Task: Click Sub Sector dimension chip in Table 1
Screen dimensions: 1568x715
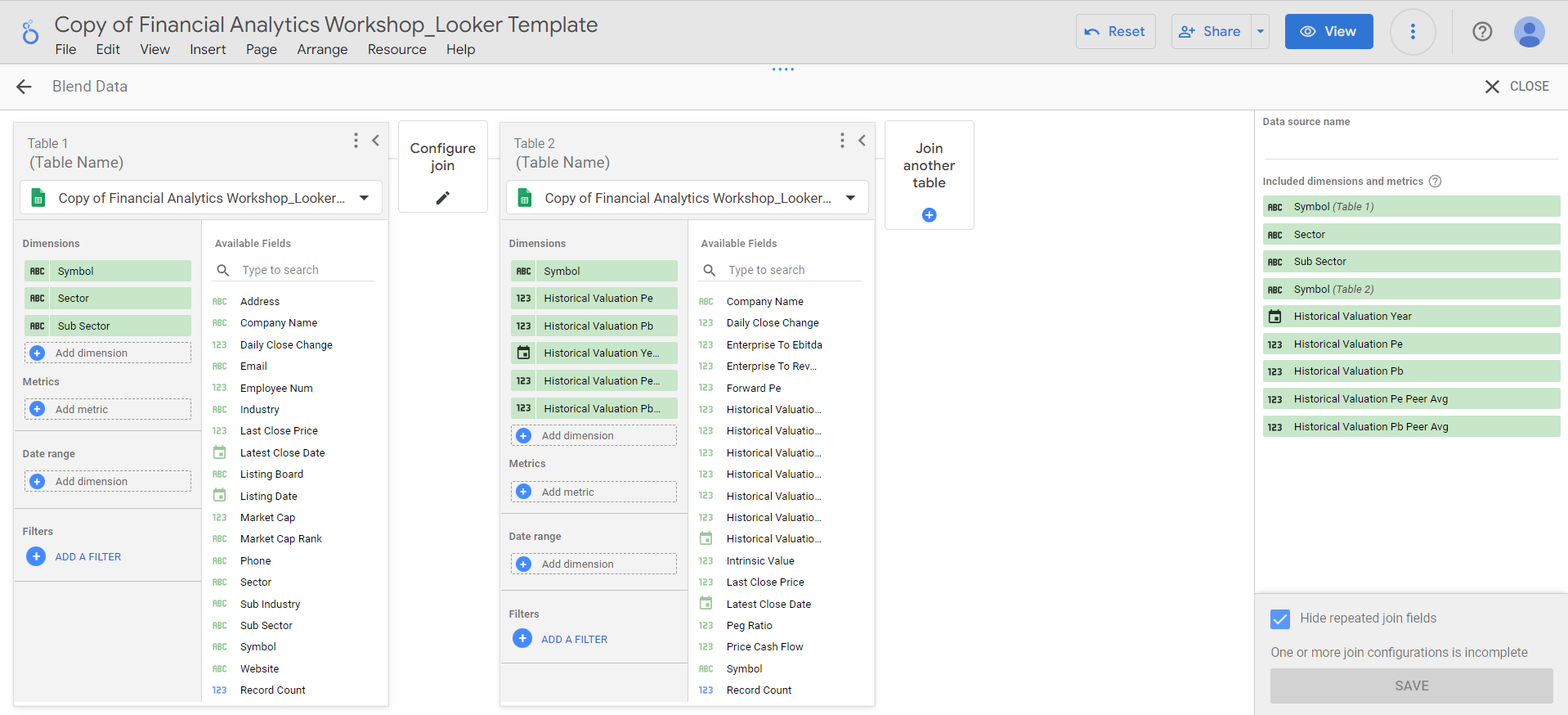Action: coord(108,326)
